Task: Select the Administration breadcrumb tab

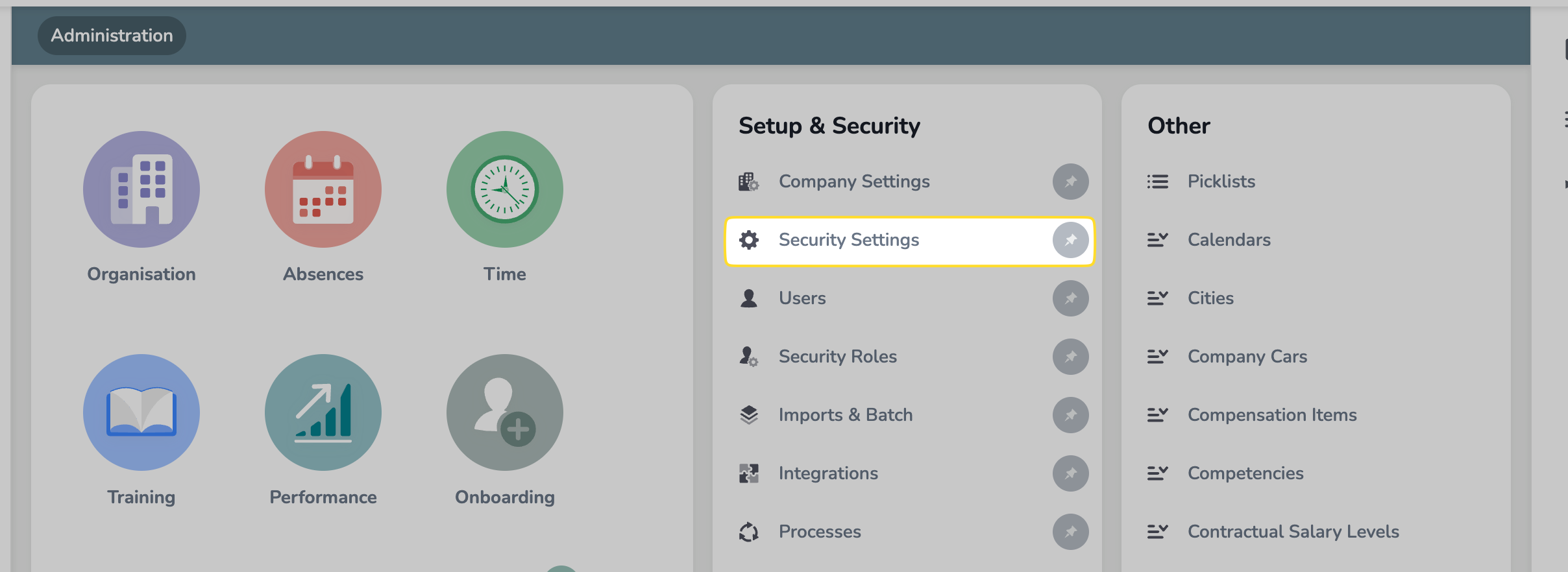Action: (x=112, y=36)
